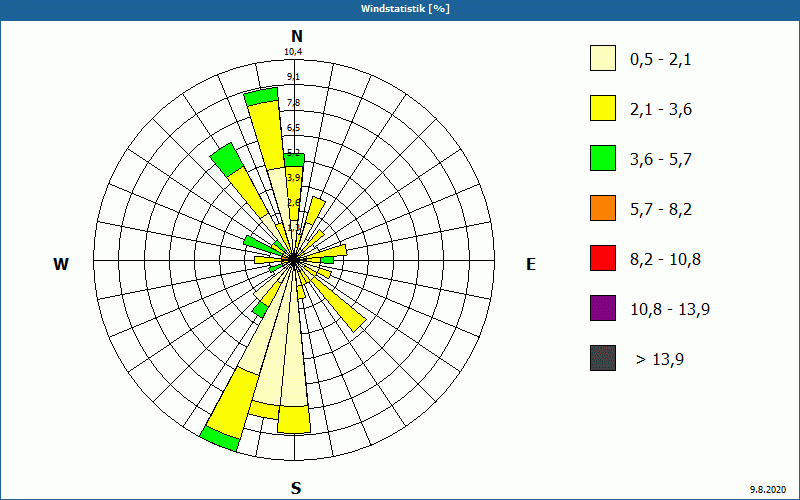
Task: Click the dark gray > 13,9 legend swatch
Action: click(603, 358)
